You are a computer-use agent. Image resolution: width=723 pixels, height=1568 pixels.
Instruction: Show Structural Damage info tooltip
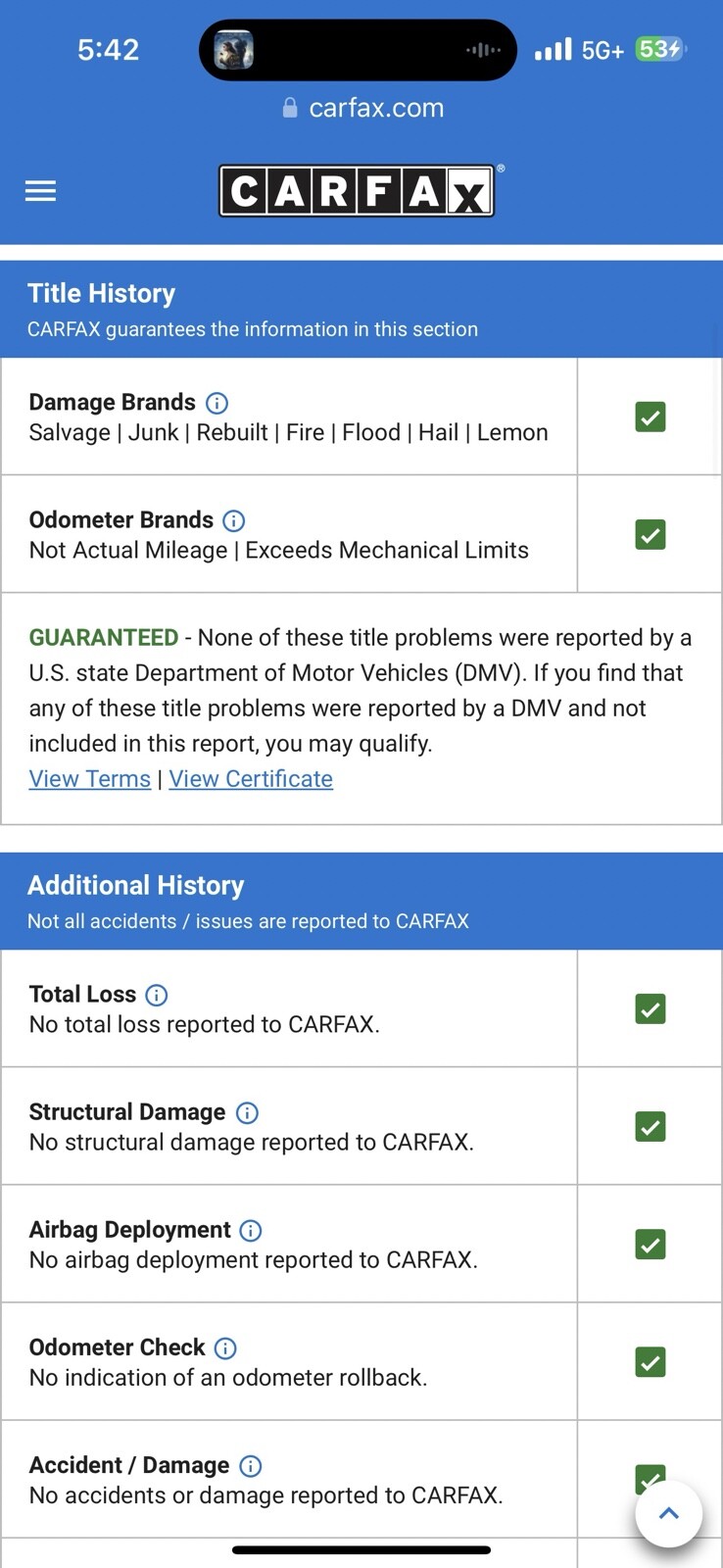pyautogui.click(x=247, y=1112)
